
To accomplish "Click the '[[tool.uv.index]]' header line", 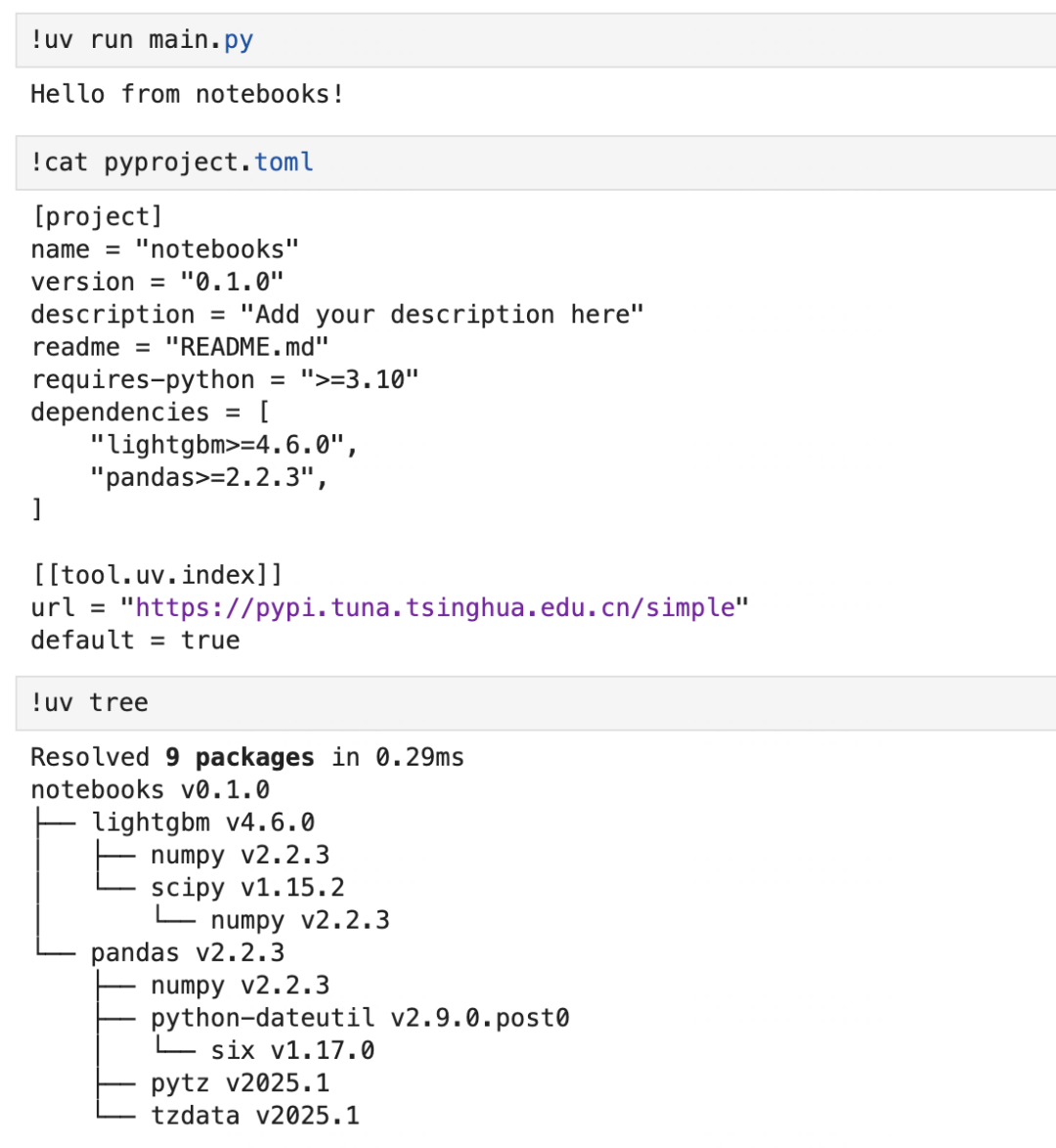I will pos(156,575).
